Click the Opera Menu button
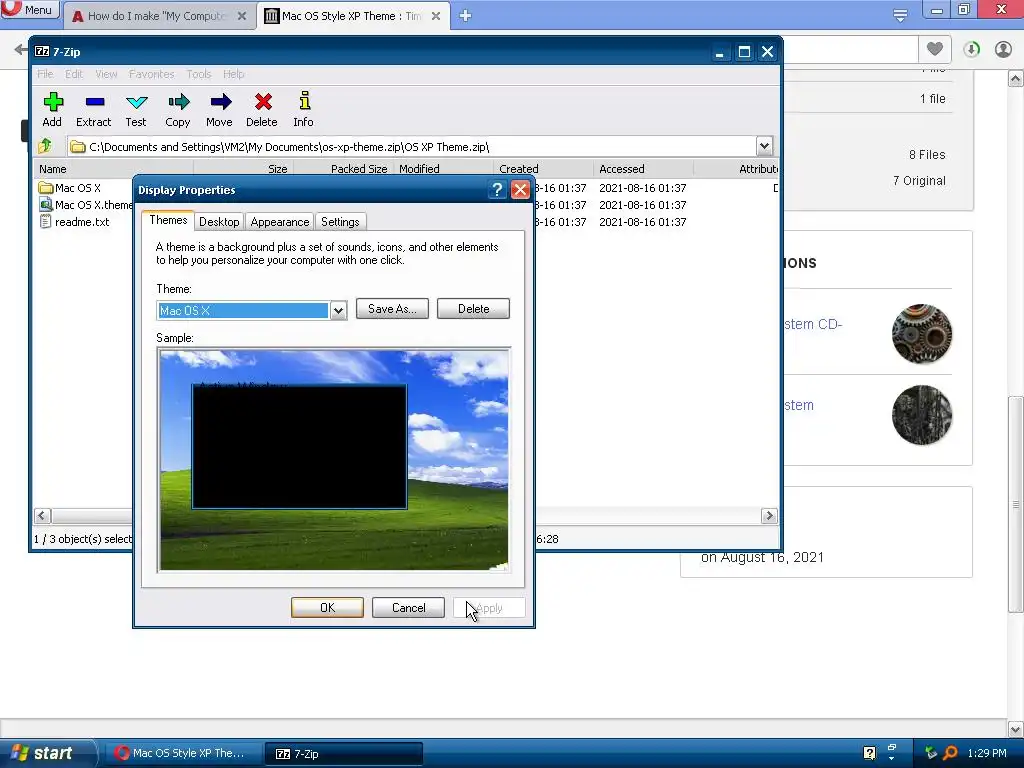Viewport: 1024px width, 768px height. tap(30, 9)
